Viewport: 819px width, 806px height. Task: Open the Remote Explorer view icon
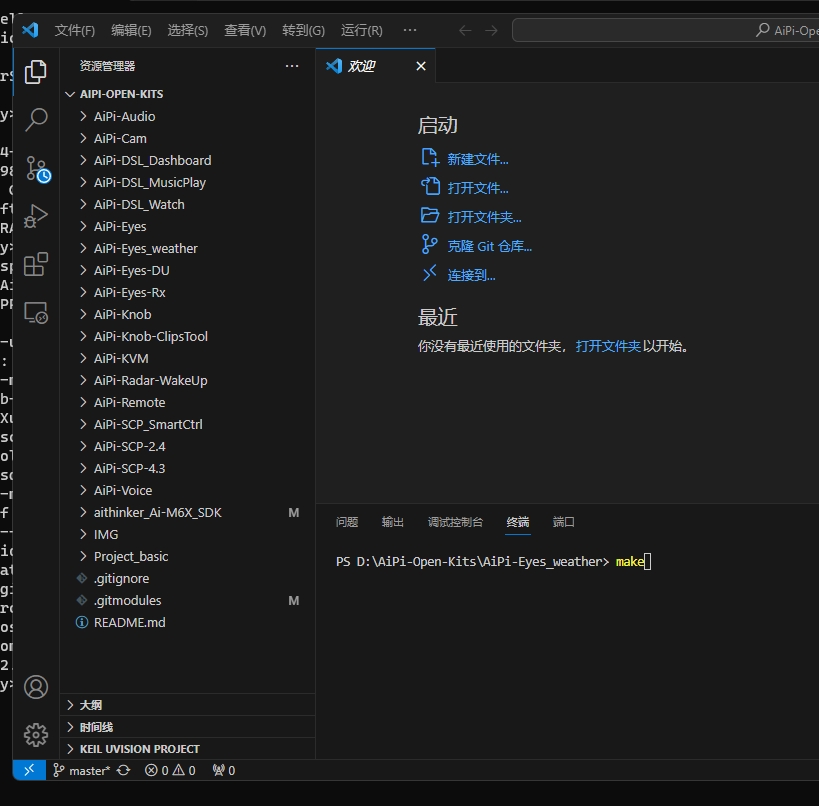pos(36,312)
